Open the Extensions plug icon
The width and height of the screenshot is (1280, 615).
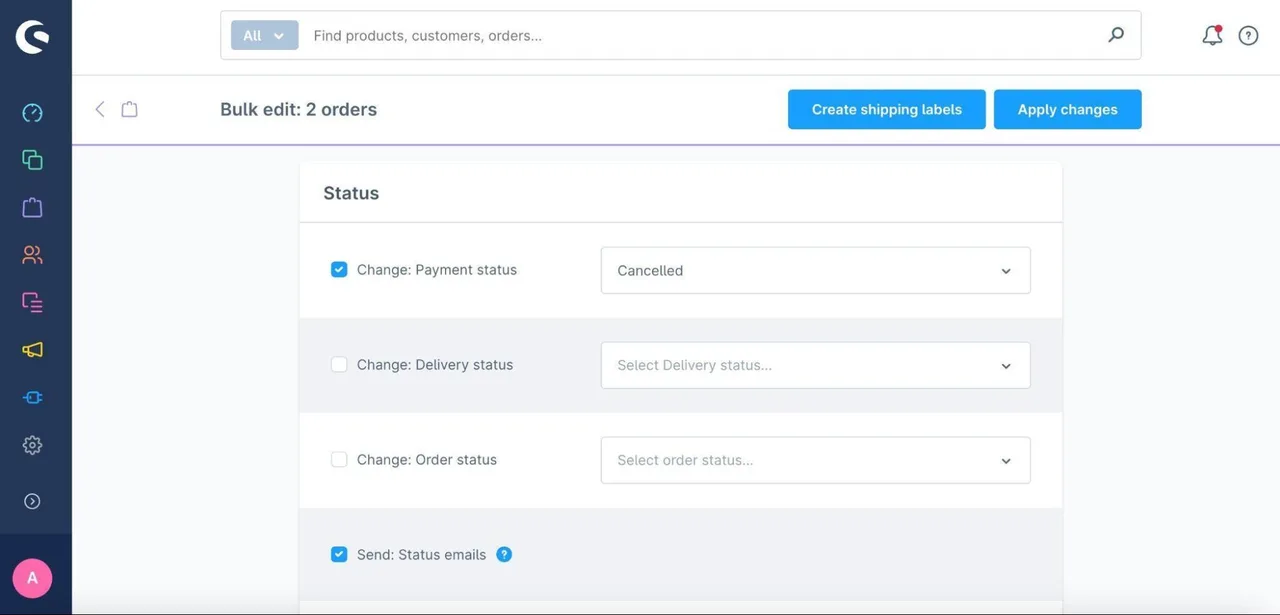[32, 397]
